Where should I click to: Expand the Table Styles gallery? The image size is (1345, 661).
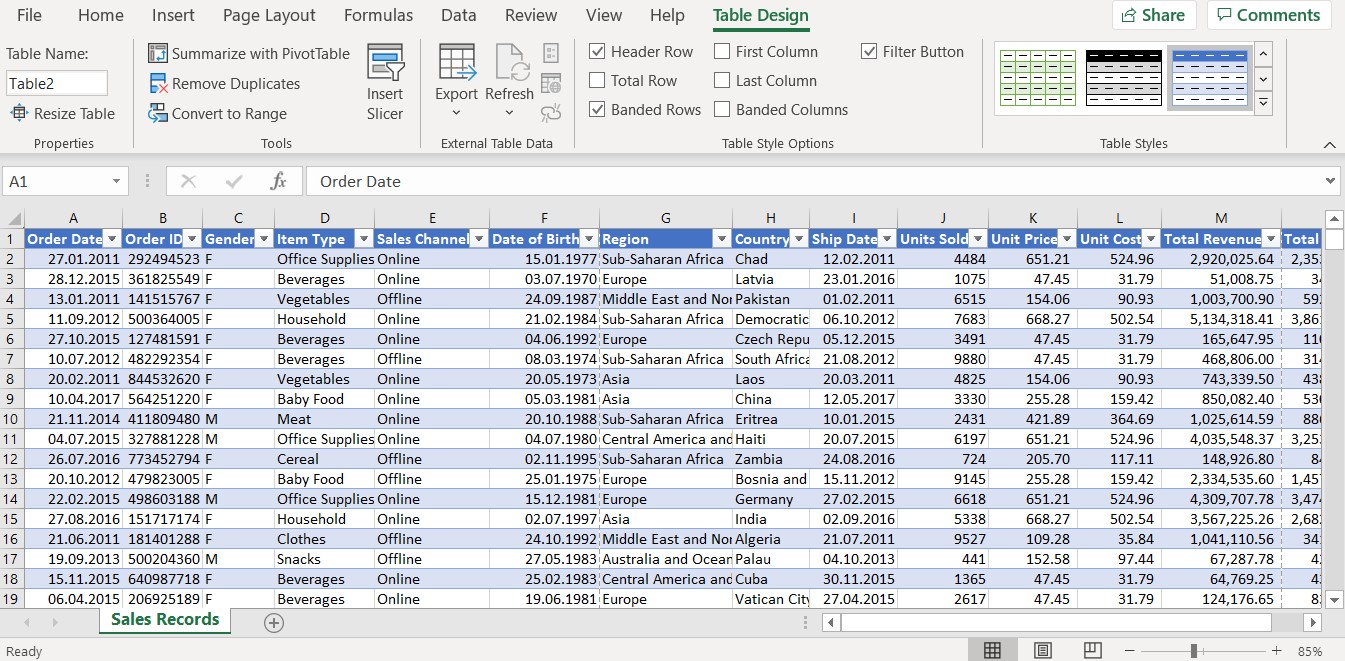(1263, 102)
